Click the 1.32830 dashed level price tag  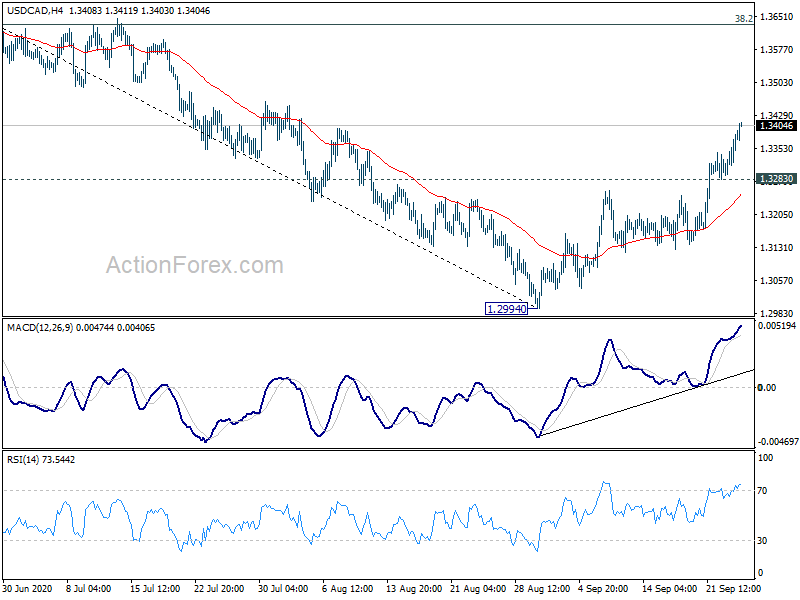tap(776, 179)
